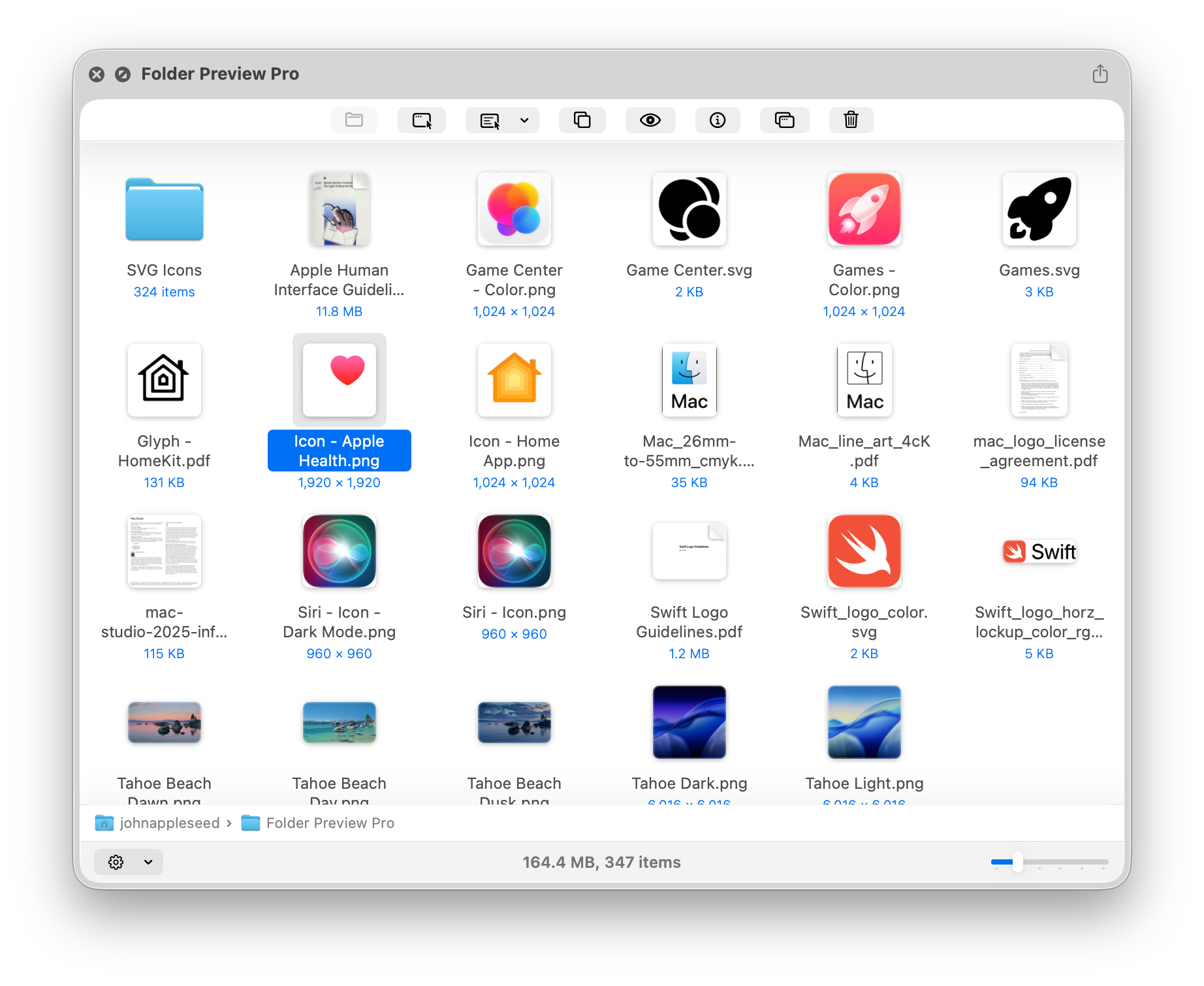Viewport: 1204px width, 986px height.
Task: Click Folder Preview Pro in path bar
Action: tap(317, 823)
